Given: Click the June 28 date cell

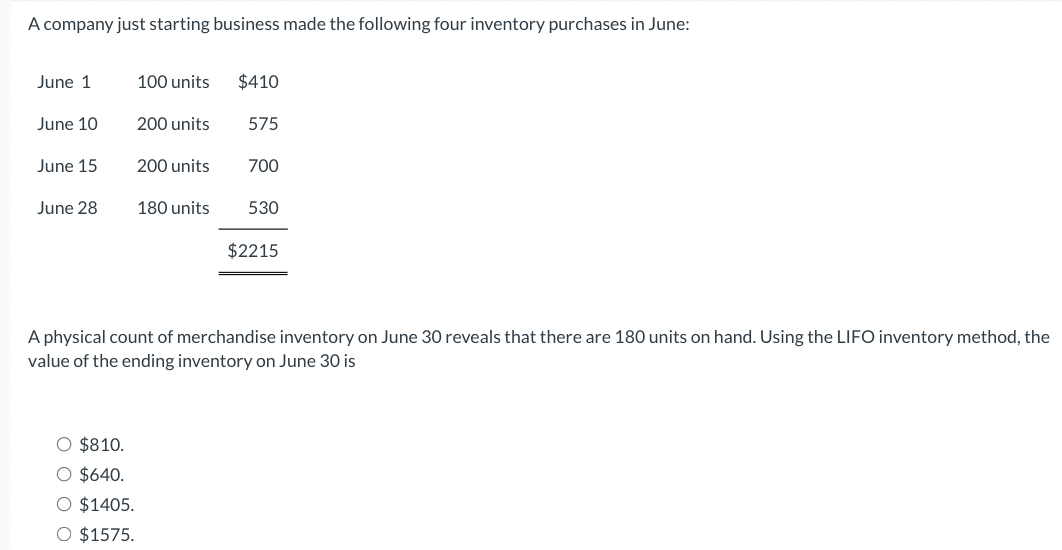Looking at the screenshot, I should point(67,208).
